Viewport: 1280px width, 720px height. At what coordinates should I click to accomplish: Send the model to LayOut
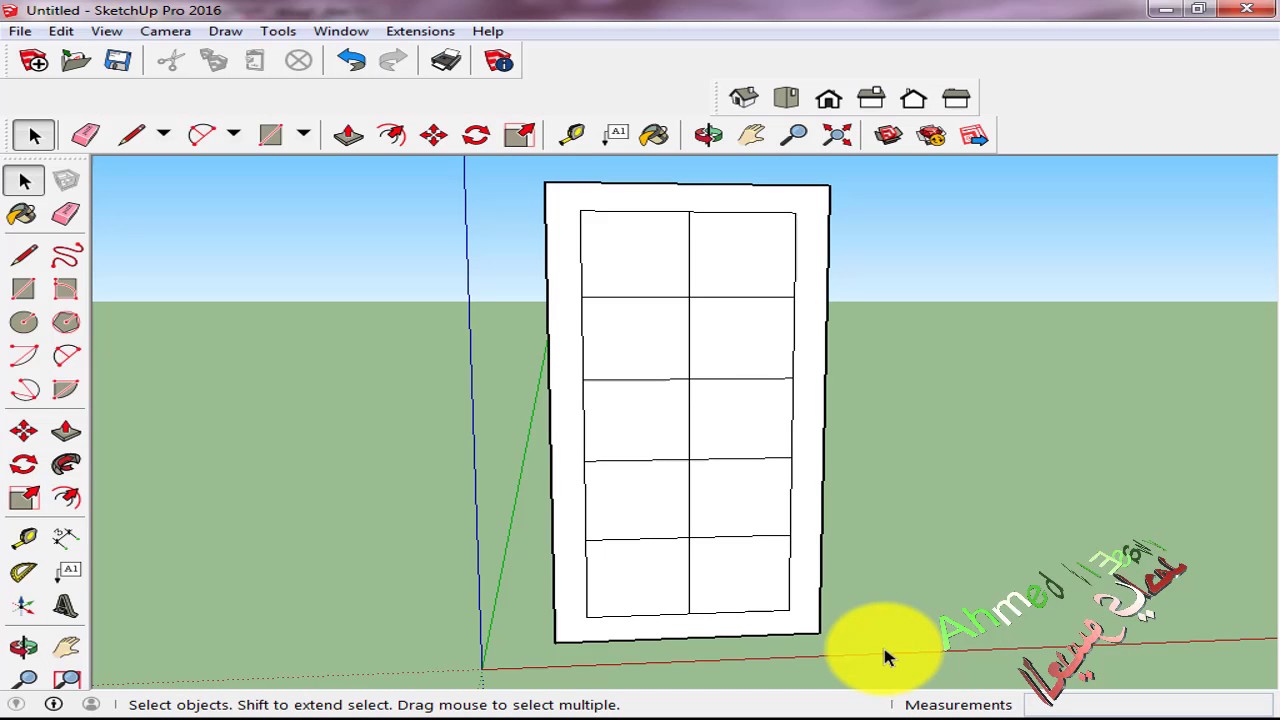(973, 135)
